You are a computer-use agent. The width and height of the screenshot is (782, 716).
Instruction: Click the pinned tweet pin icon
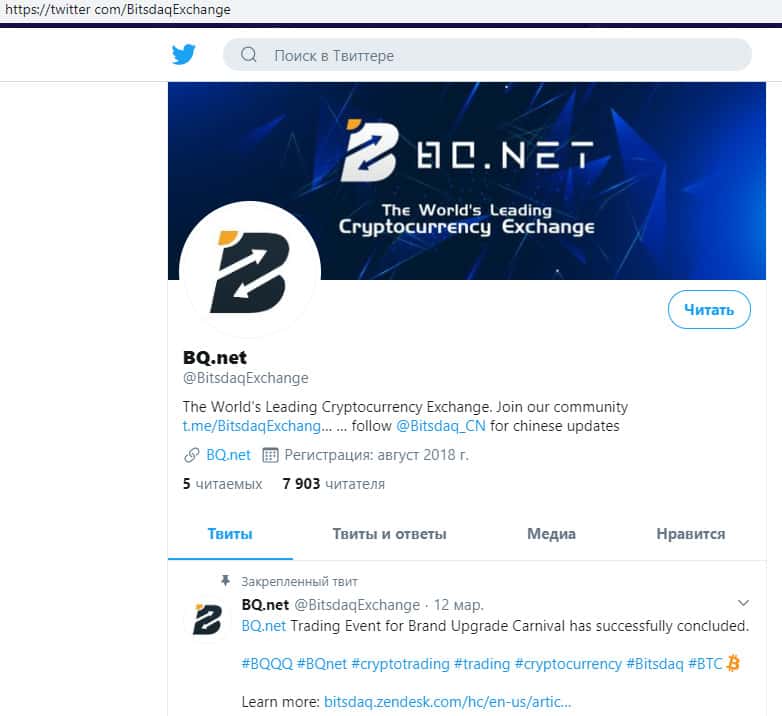coord(225,581)
